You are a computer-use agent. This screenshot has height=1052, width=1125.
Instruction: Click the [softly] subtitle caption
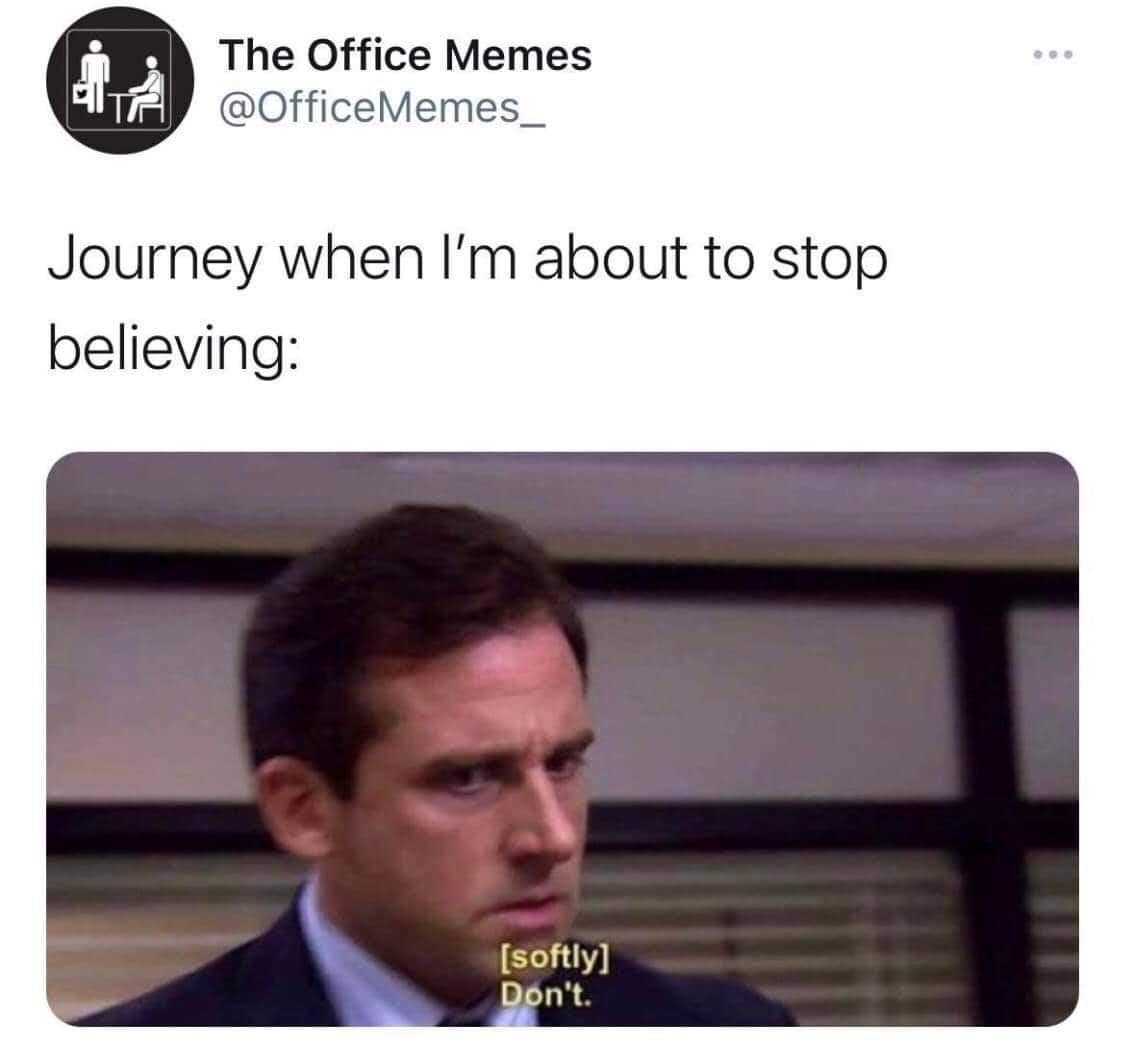click(554, 959)
